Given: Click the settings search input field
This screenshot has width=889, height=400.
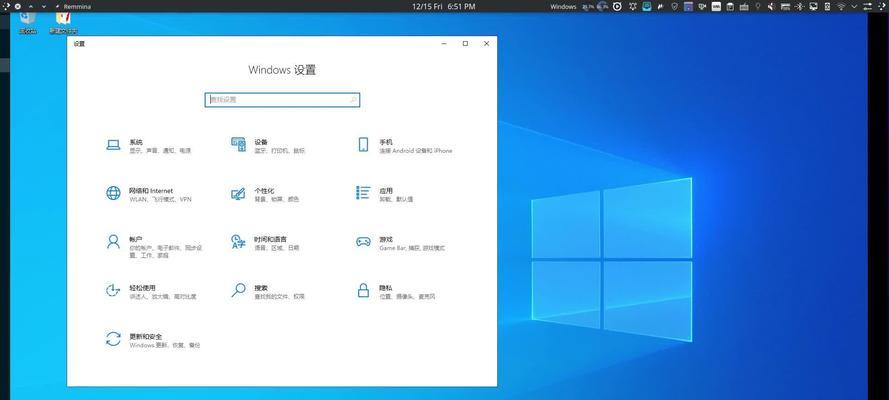Looking at the screenshot, I should (282, 100).
